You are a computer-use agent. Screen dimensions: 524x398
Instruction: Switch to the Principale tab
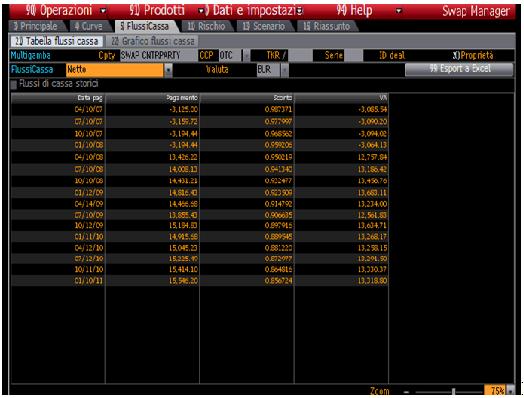point(36,26)
